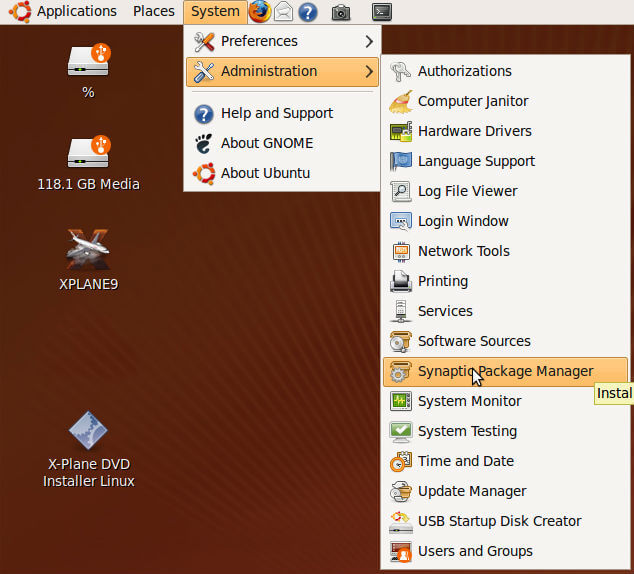
Task: Launch Computer Janitor
Action: coord(505,101)
